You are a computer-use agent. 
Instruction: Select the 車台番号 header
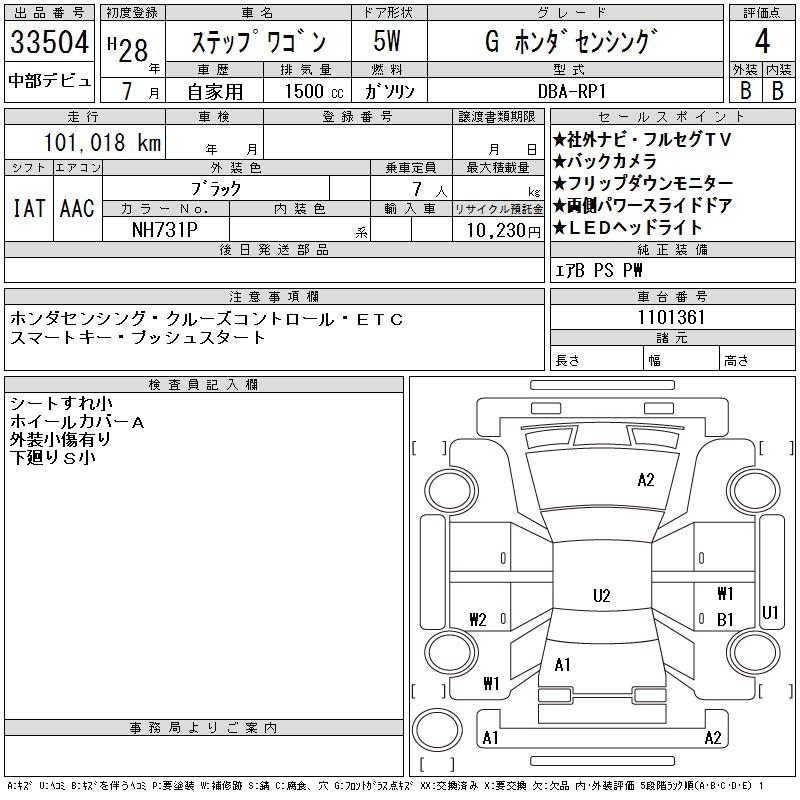pos(672,296)
